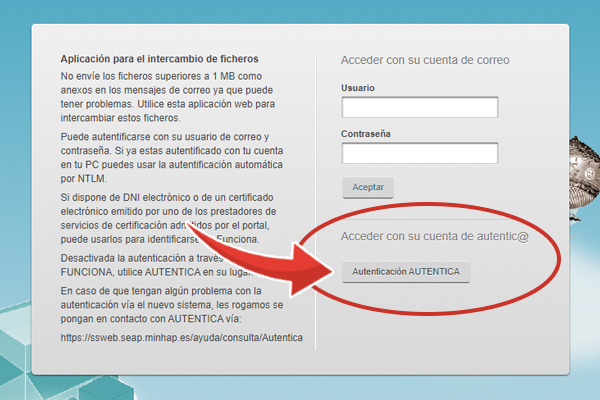Click the paragraph starting 'No envíe los ficheros'
The width and height of the screenshot is (600, 400).
(x=168, y=97)
